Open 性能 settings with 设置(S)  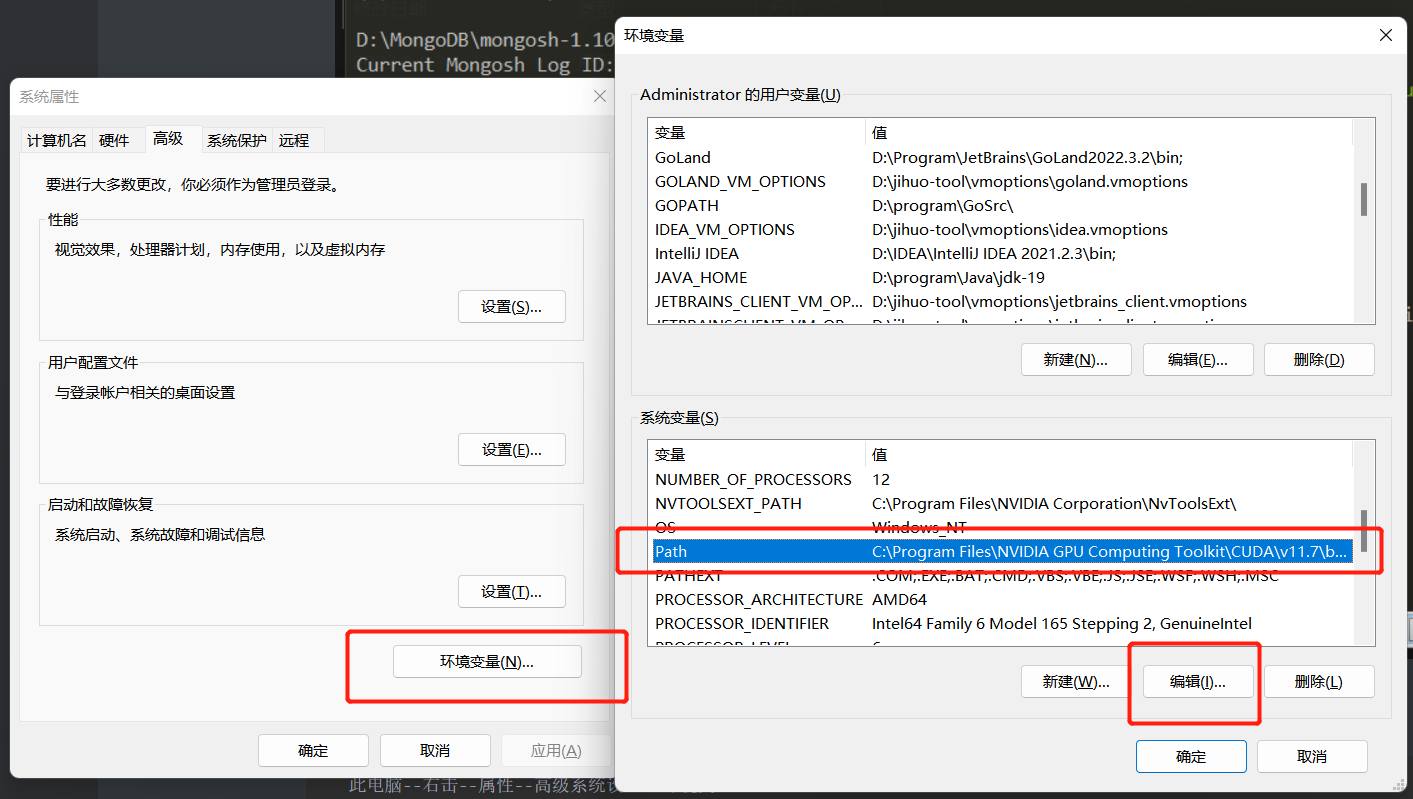click(512, 307)
